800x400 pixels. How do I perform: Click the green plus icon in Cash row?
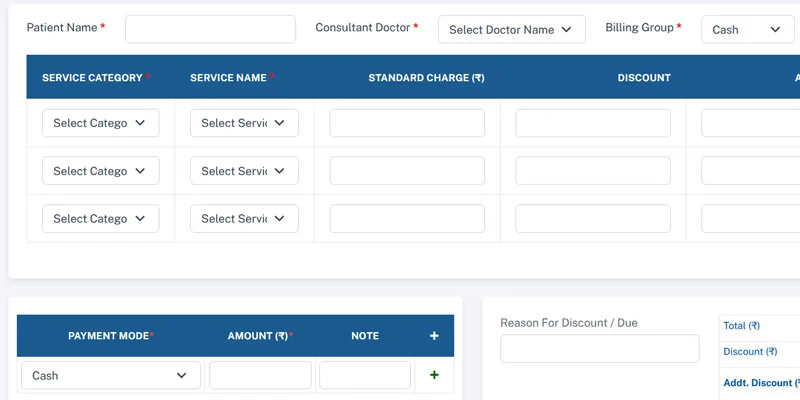pos(434,375)
